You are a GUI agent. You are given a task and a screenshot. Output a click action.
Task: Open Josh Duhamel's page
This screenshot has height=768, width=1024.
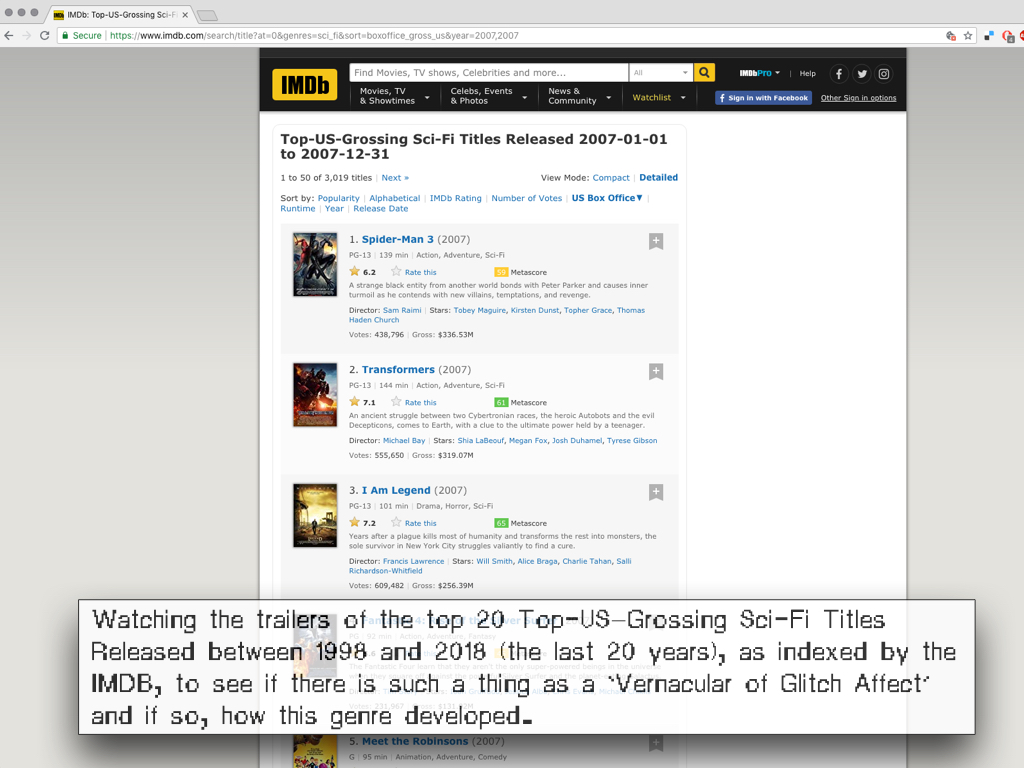[x=577, y=440]
